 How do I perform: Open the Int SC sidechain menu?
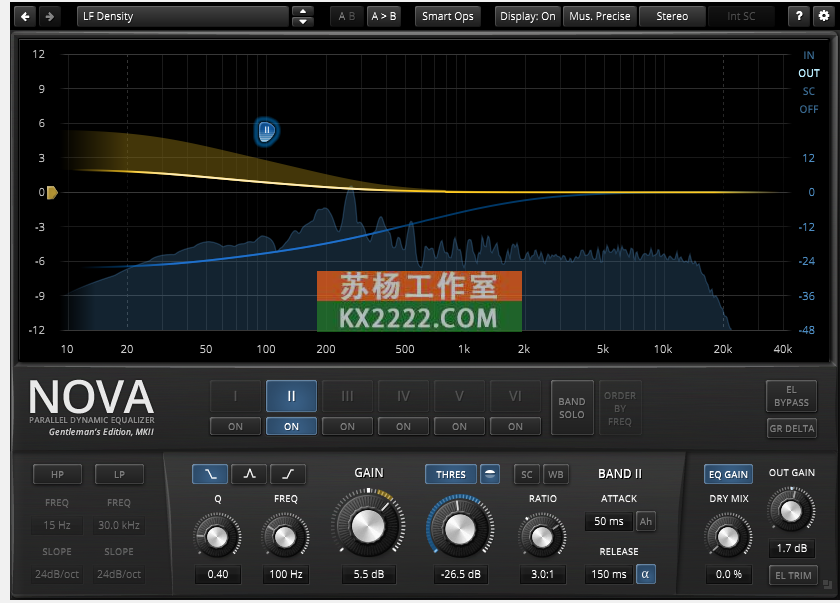pyautogui.click(x=741, y=17)
